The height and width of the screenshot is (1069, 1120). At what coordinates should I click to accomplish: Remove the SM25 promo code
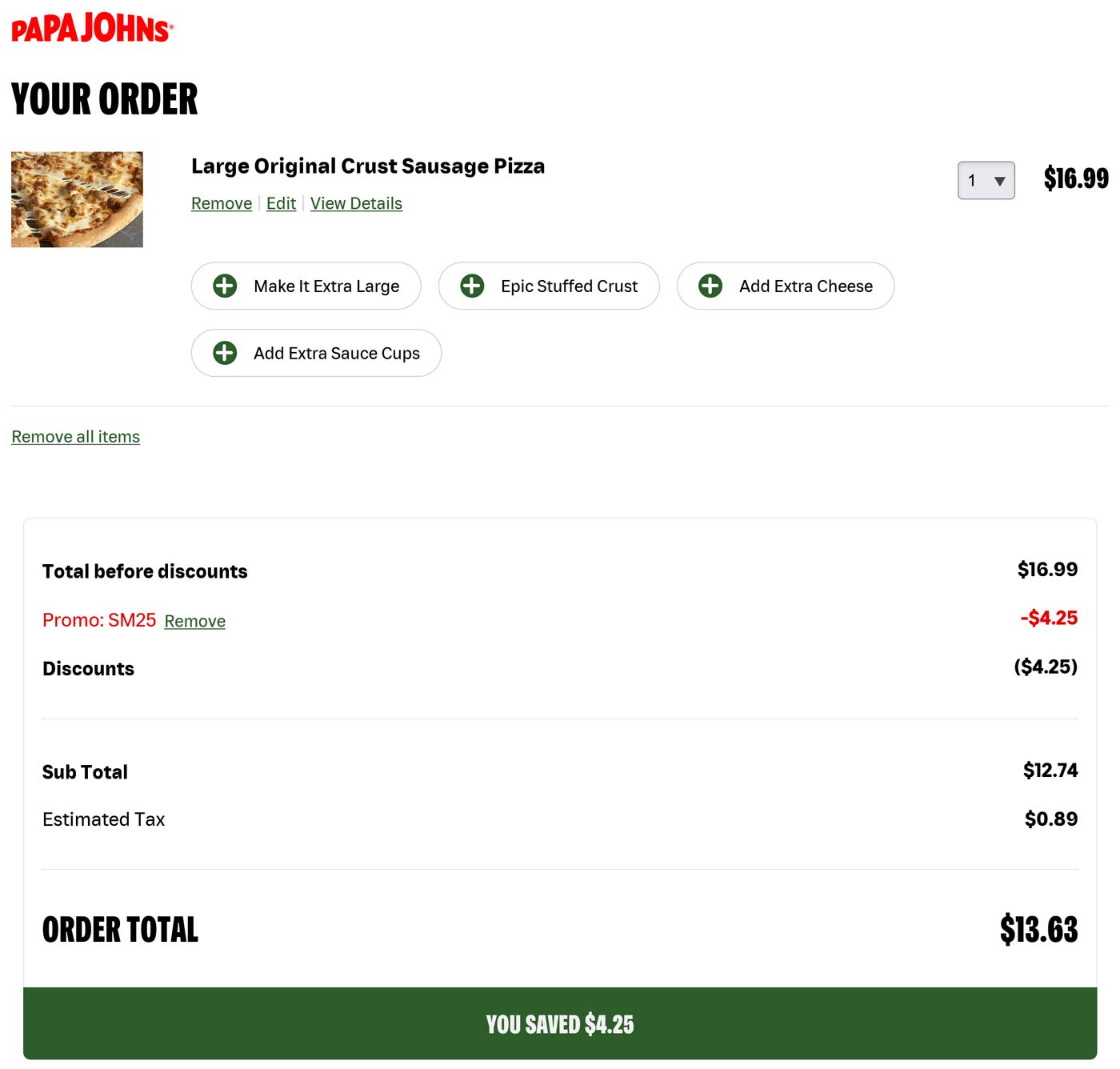194,621
